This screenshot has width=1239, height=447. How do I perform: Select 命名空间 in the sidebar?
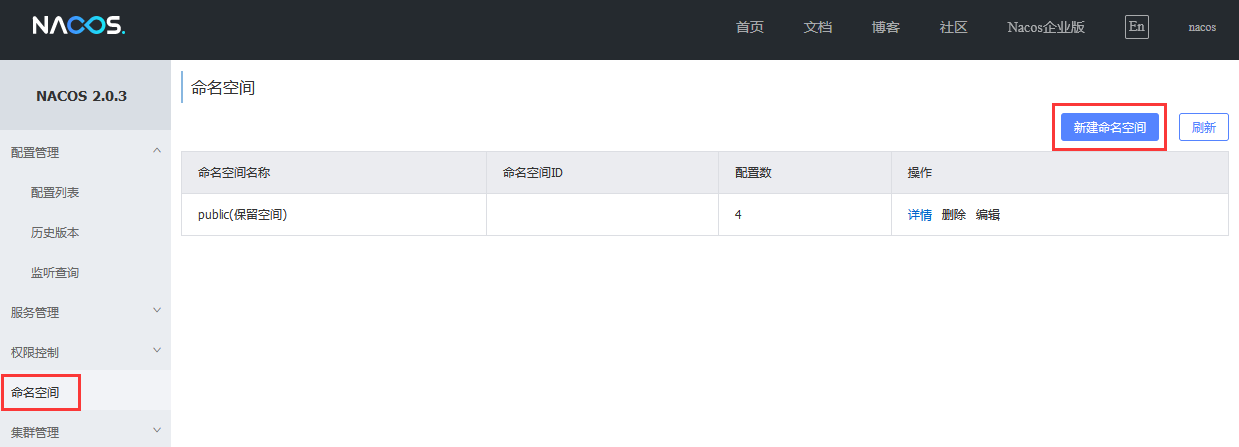(x=35, y=392)
